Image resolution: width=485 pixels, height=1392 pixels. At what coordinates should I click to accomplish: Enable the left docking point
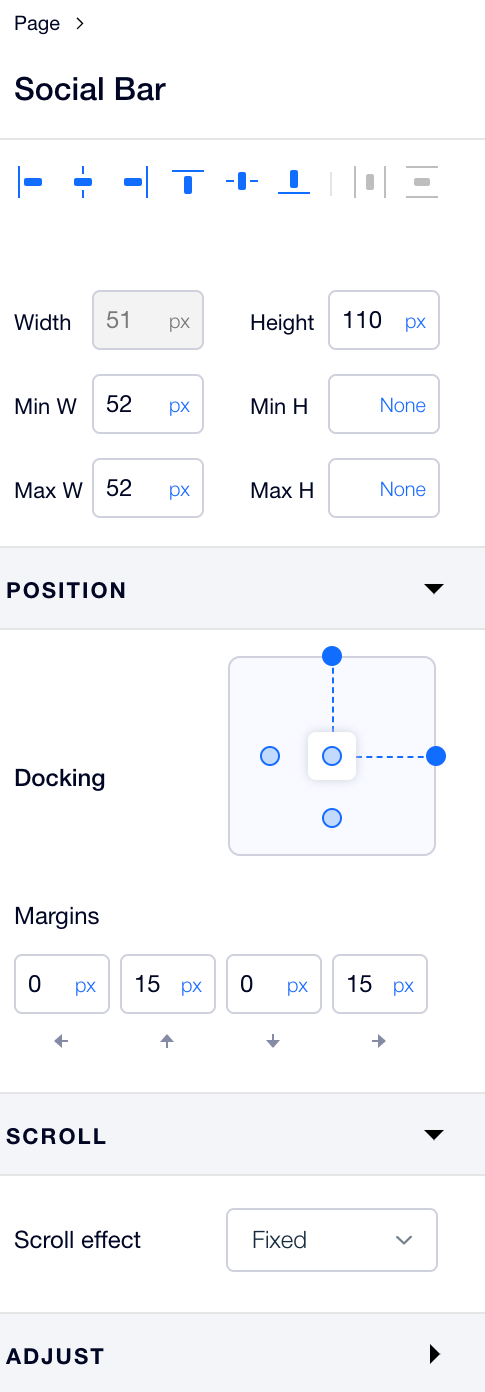point(269,756)
